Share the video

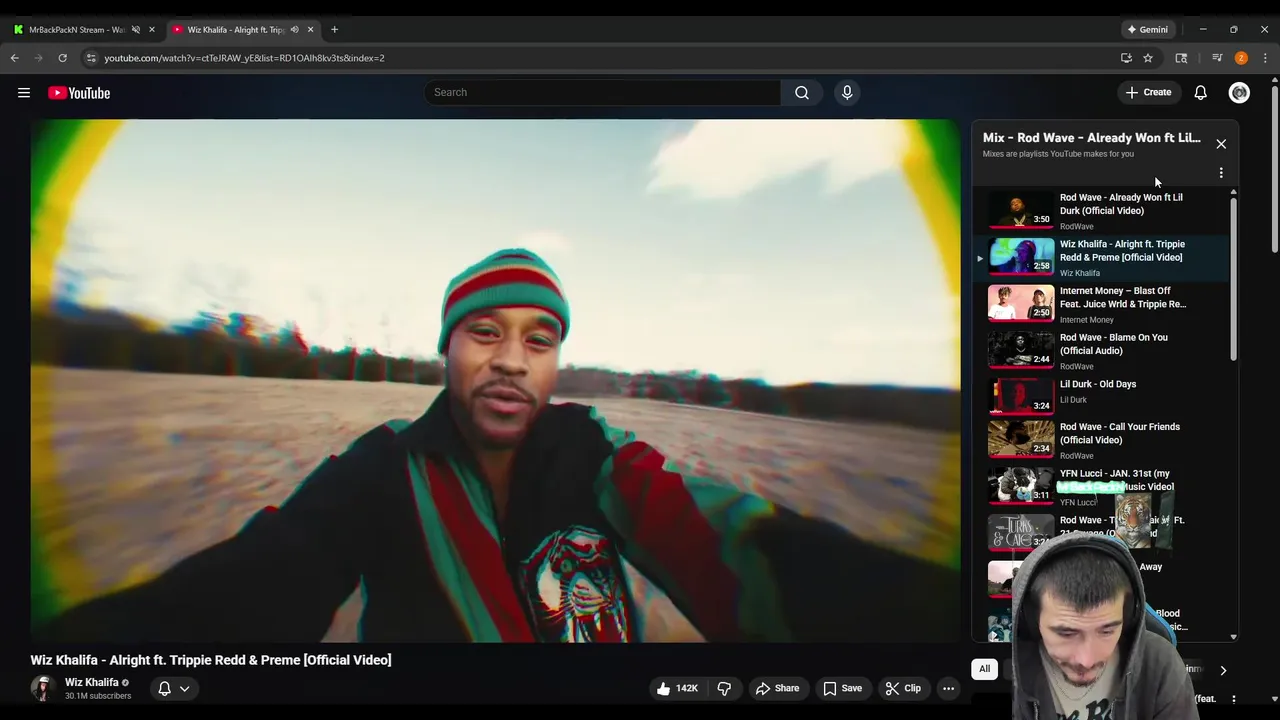click(x=777, y=688)
